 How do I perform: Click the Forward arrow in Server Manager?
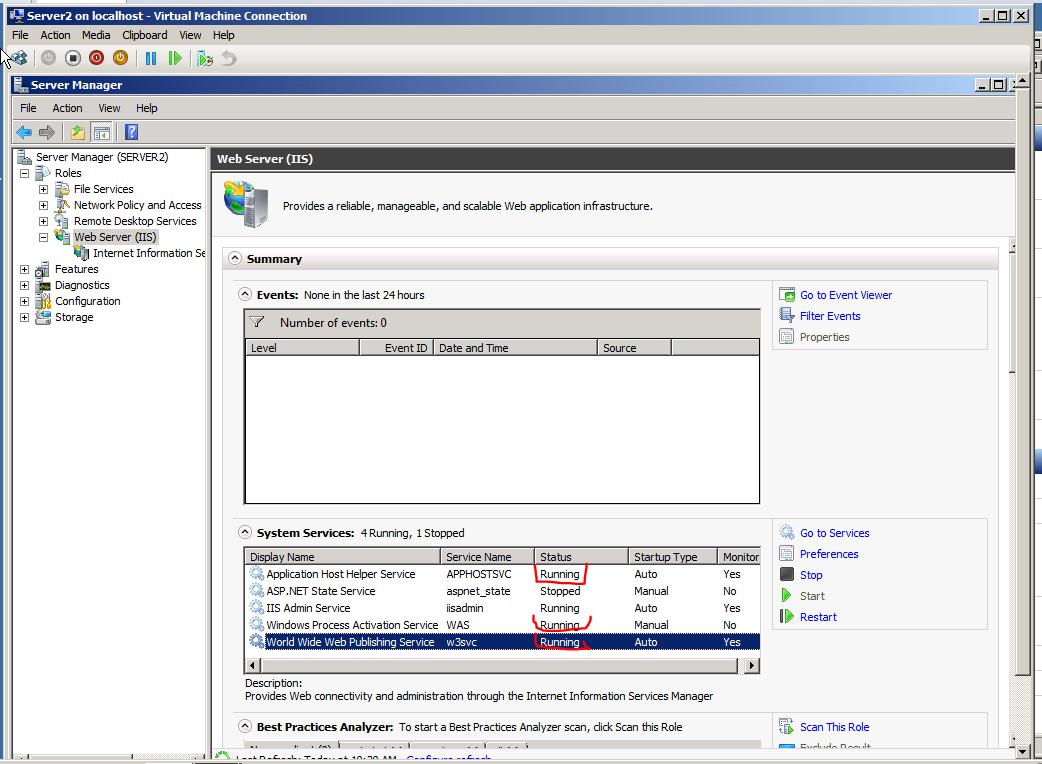pyautogui.click(x=47, y=132)
